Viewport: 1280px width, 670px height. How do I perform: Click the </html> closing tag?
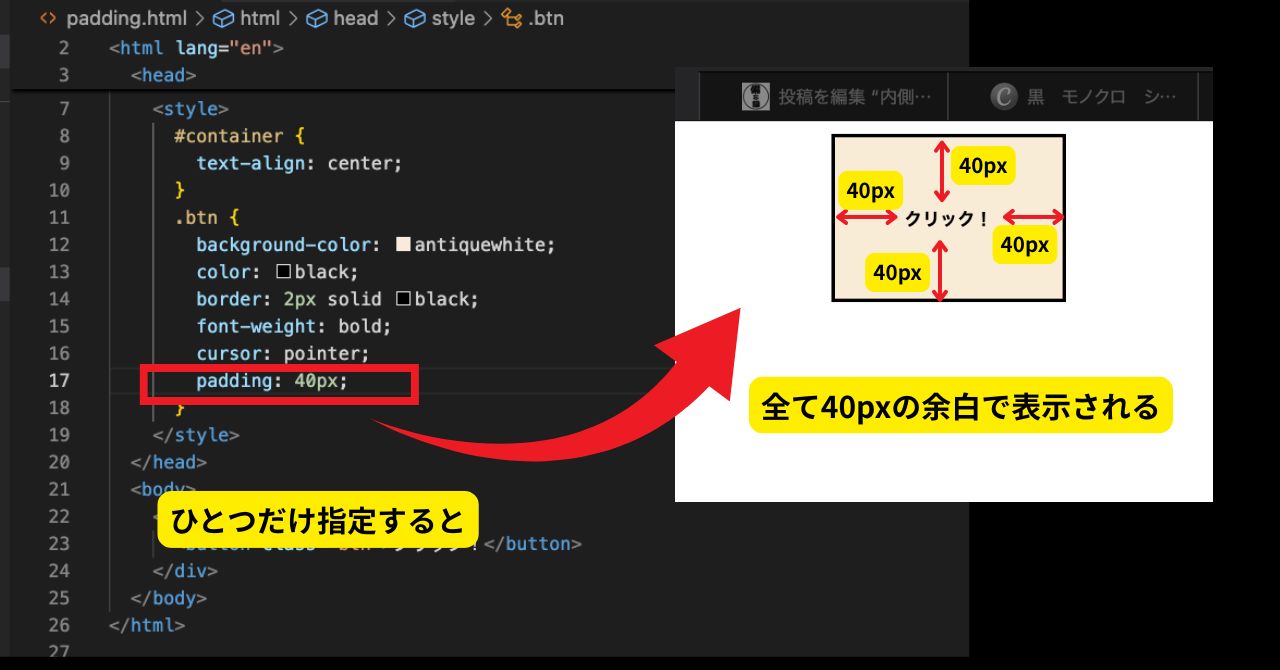147,625
